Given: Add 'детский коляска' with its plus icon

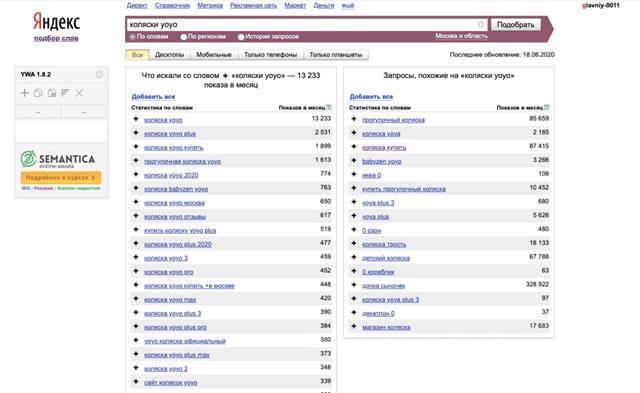Looking at the screenshot, I should point(354,257).
